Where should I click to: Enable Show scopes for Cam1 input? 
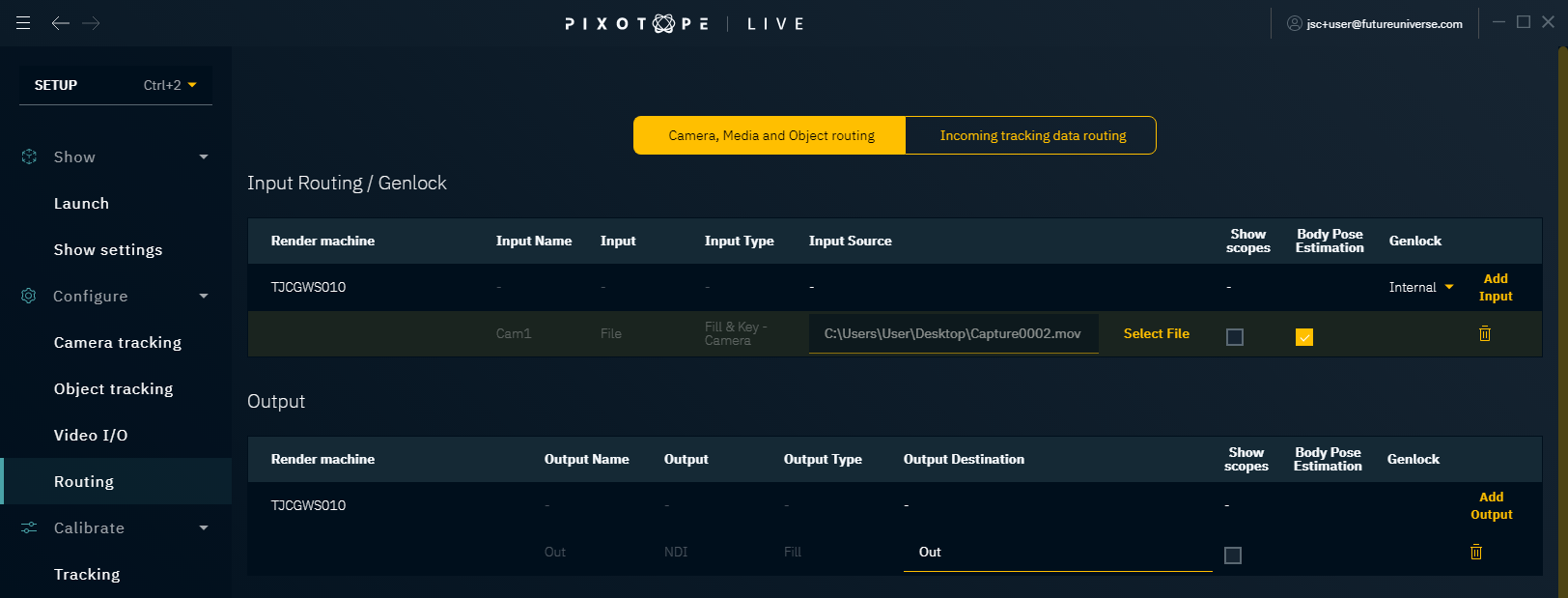point(1235,337)
